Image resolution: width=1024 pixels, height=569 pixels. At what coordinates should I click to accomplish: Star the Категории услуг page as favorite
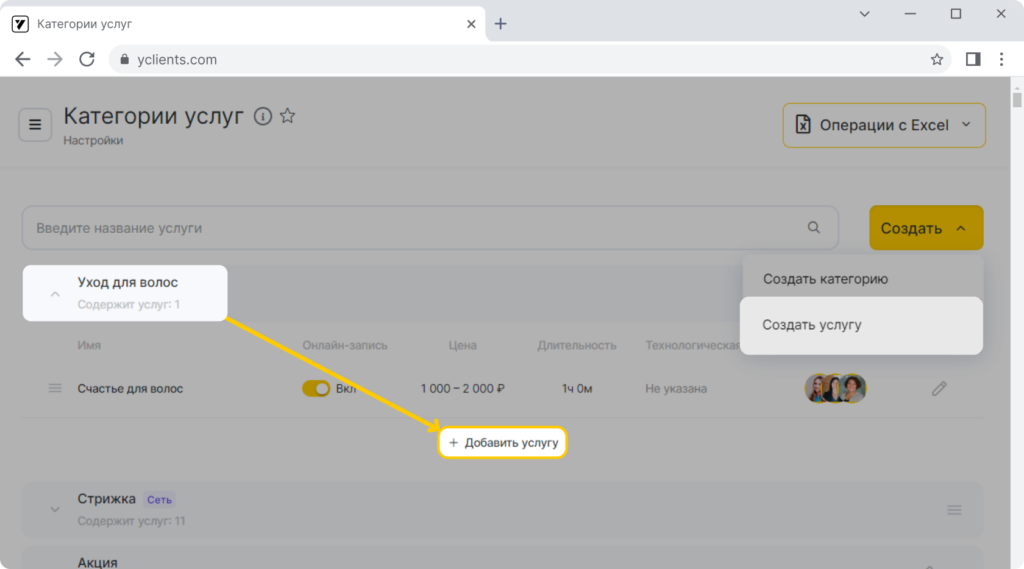(287, 116)
